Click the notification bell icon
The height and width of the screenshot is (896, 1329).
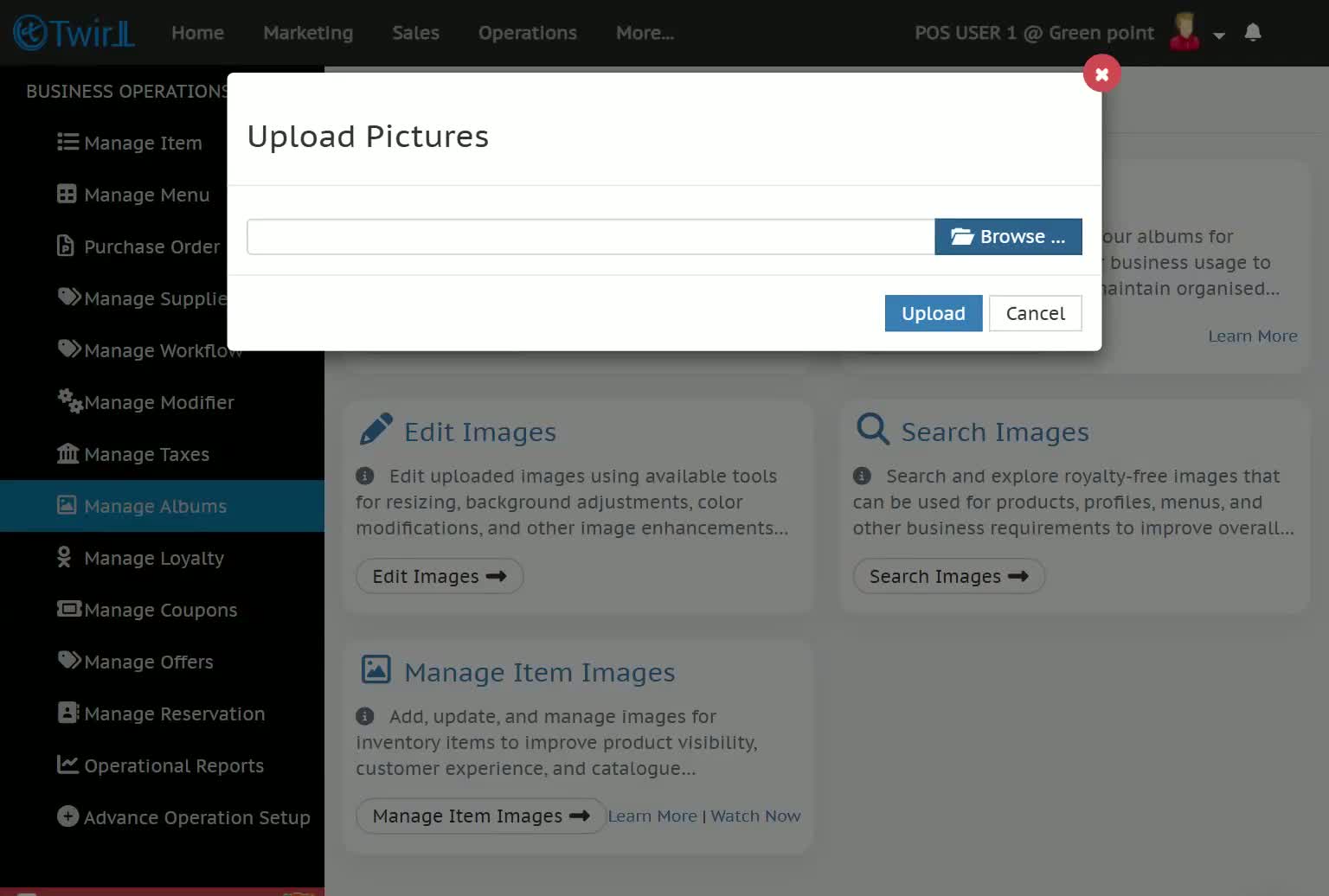coord(1252,33)
